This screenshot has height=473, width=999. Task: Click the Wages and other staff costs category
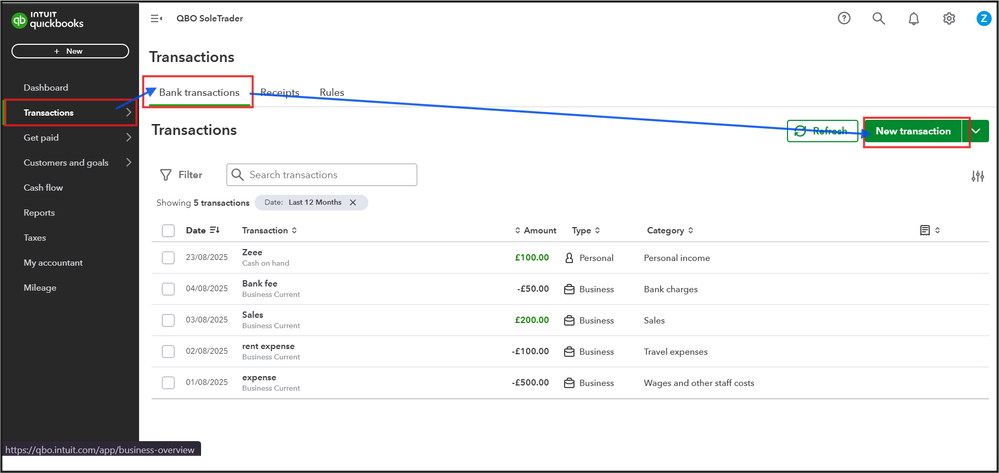[699, 383]
